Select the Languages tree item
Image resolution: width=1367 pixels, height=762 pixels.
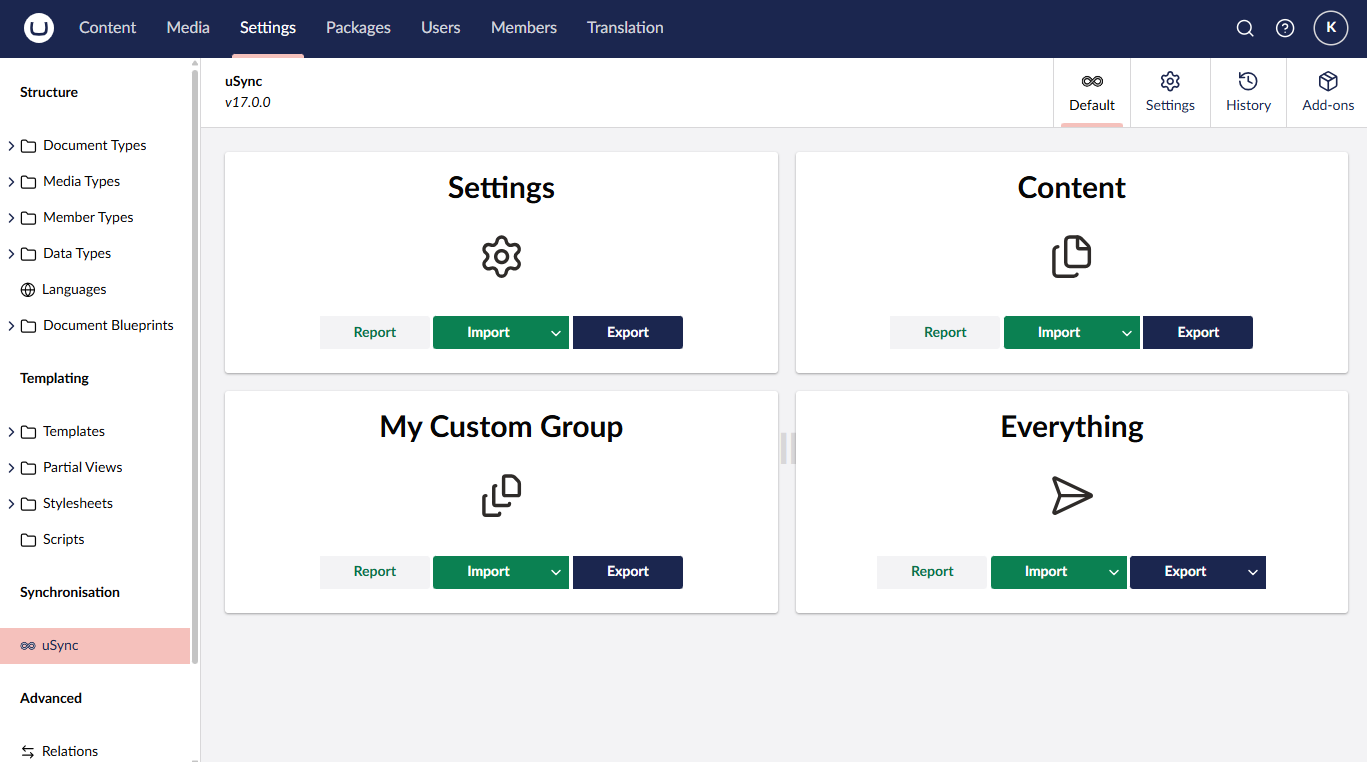coord(95,290)
